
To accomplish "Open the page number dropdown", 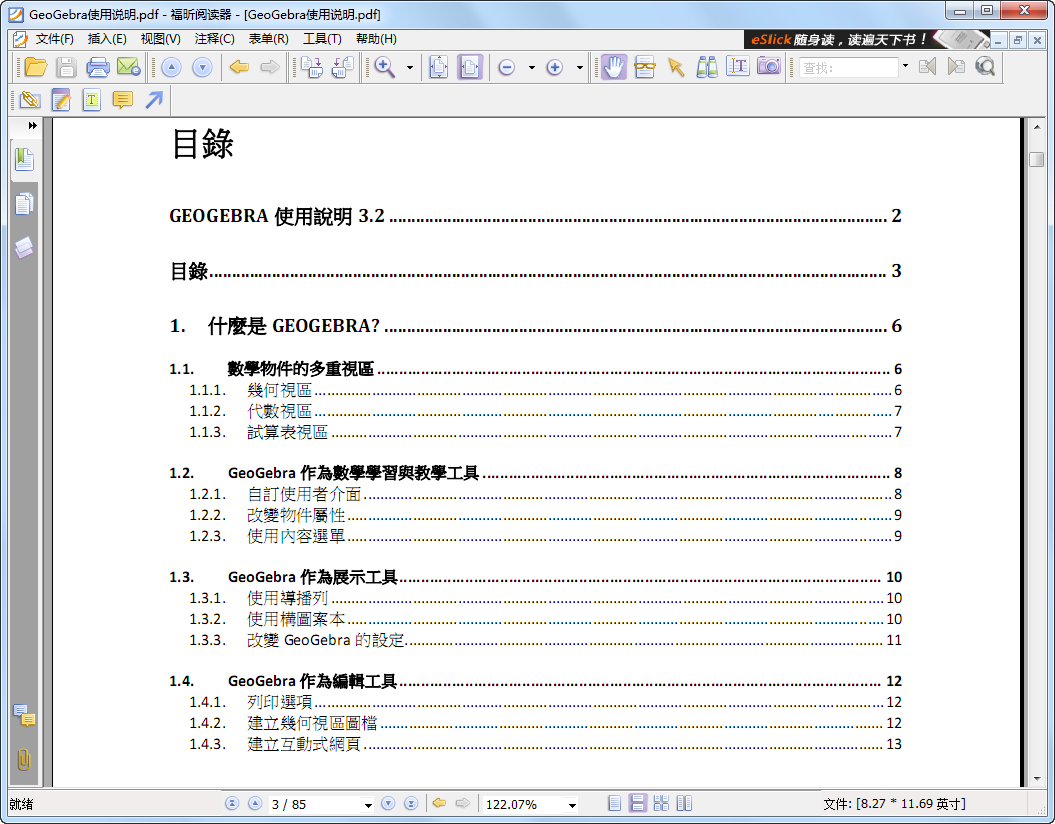I will [368, 805].
